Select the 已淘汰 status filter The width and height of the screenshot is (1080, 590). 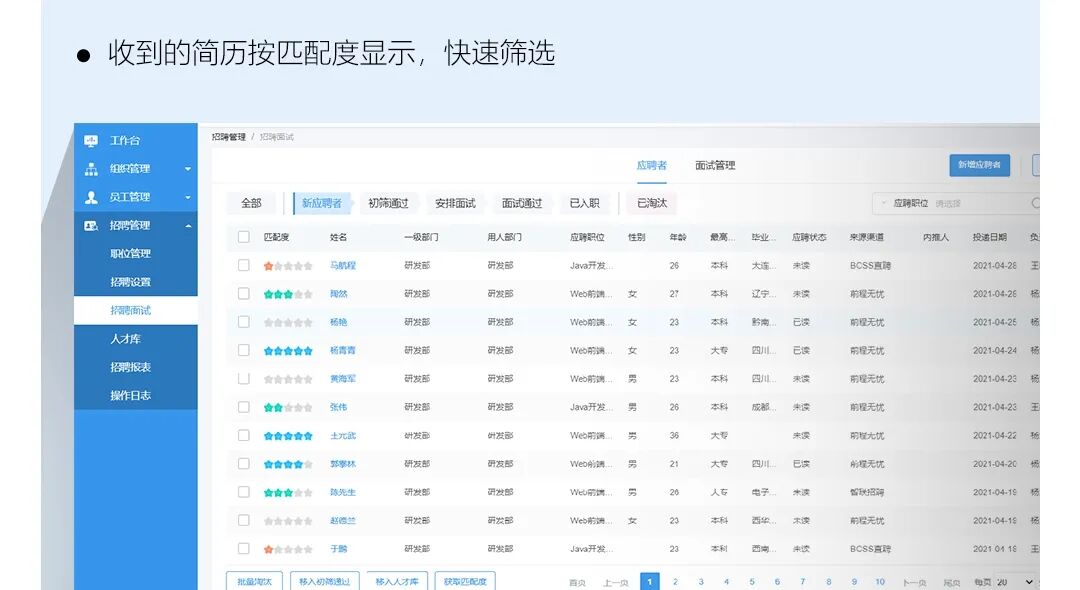point(652,203)
